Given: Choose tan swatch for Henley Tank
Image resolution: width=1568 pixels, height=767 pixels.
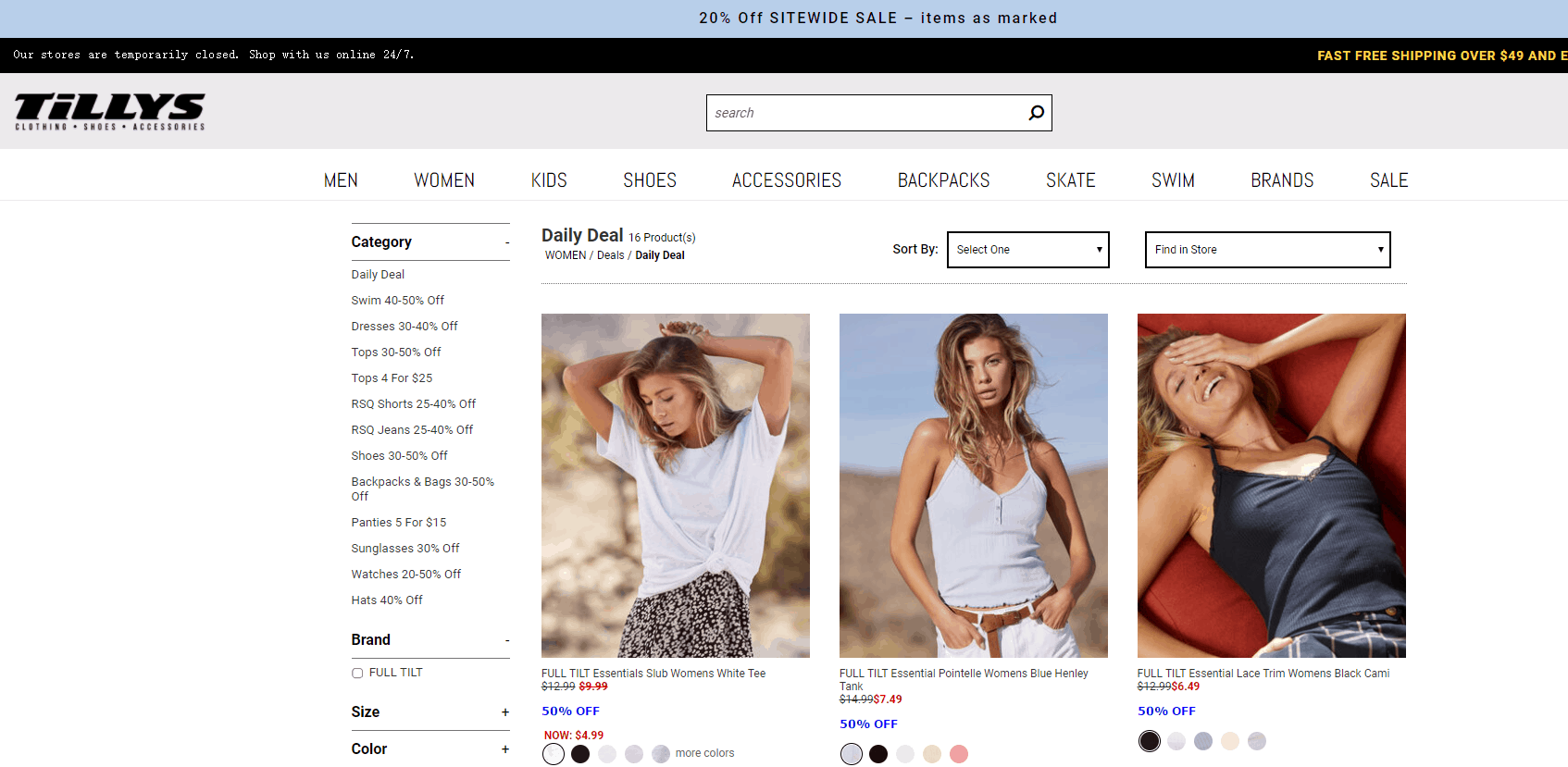Looking at the screenshot, I should (932, 754).
